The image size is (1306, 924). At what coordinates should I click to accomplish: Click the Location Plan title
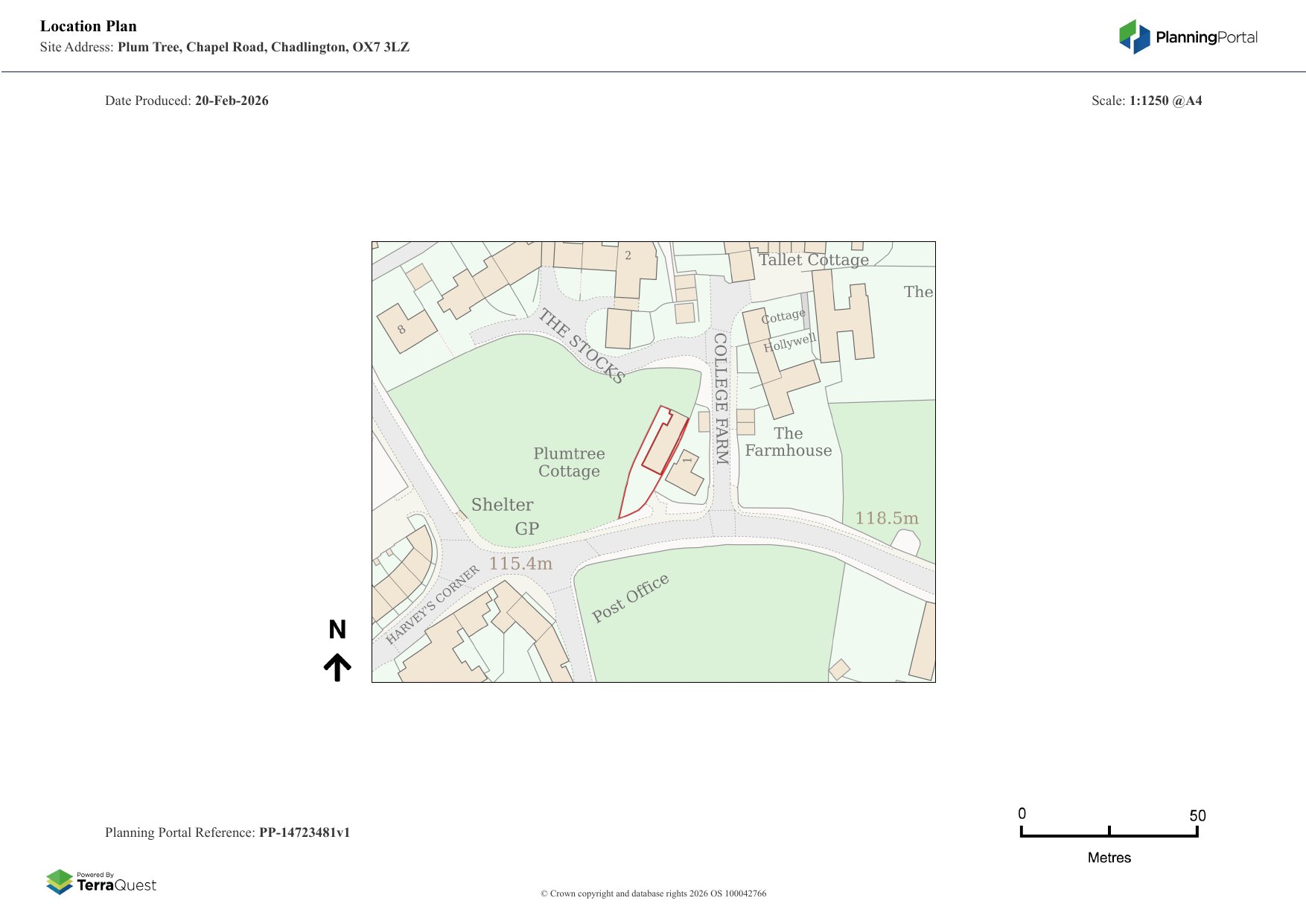tap(89, 27)
